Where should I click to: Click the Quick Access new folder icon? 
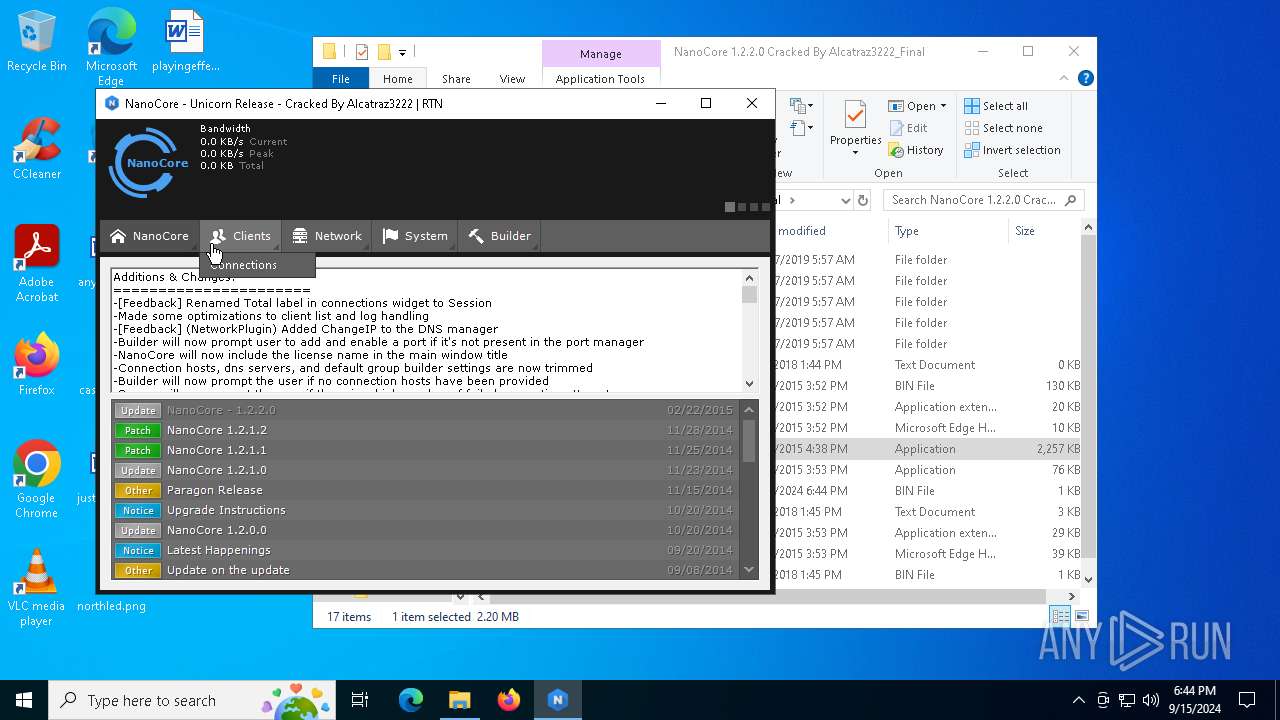pos(384,52)
